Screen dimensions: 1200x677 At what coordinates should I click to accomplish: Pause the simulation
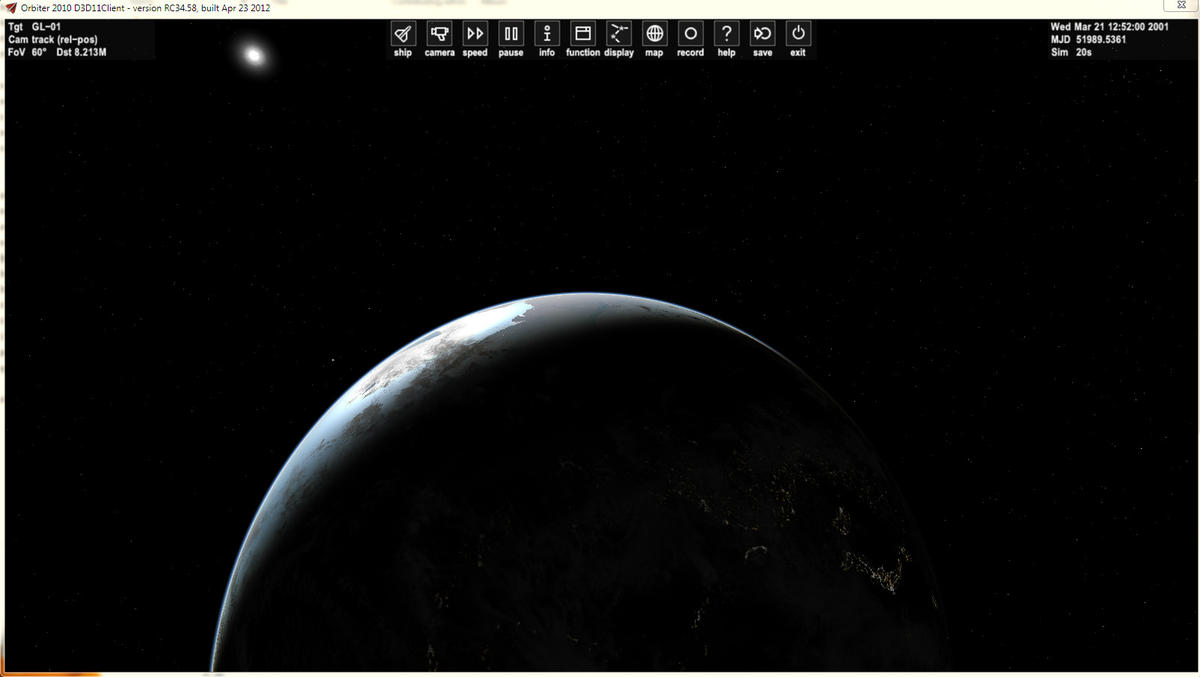(511, 34)
